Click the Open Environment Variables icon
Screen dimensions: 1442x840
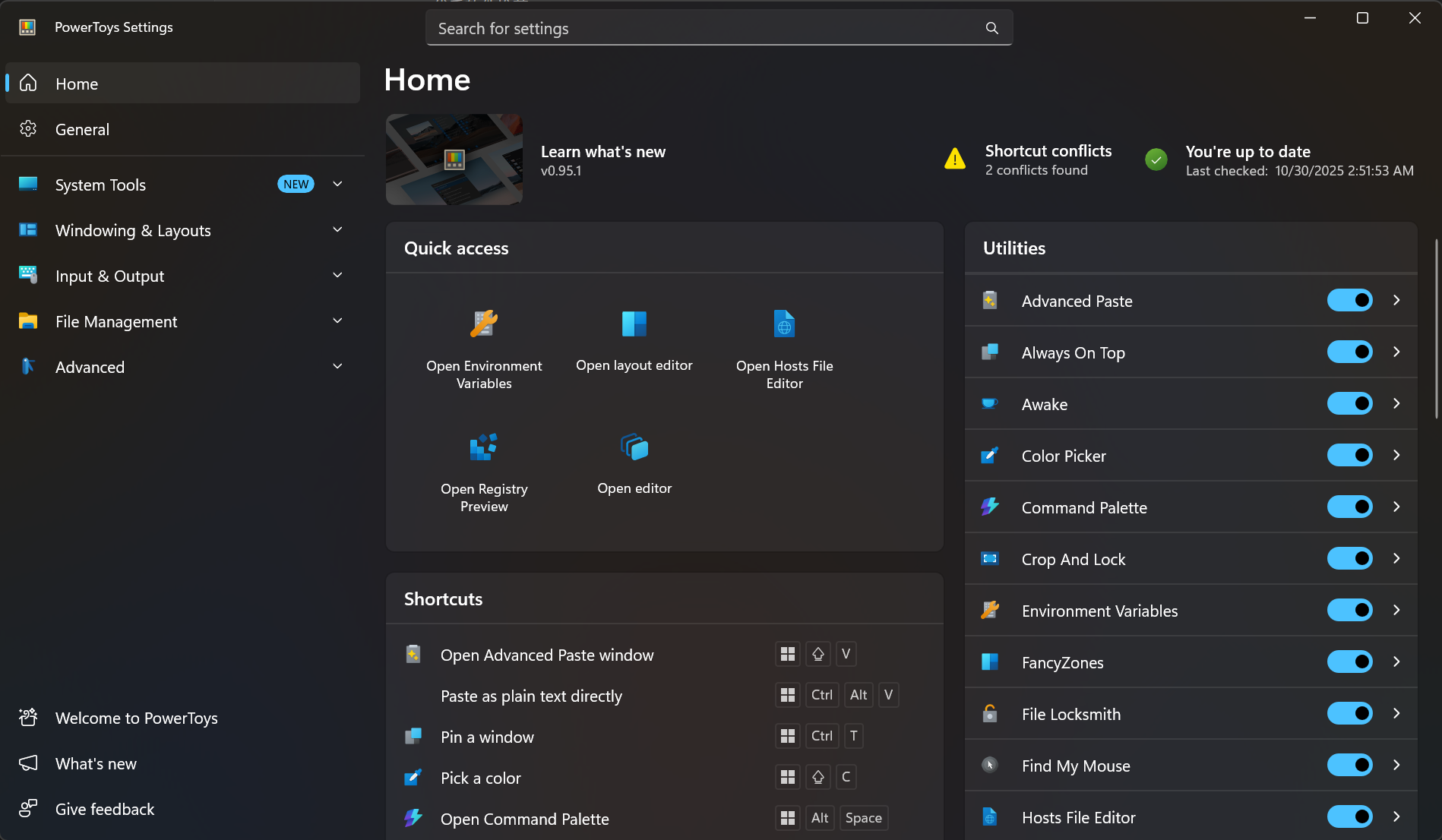484,324
